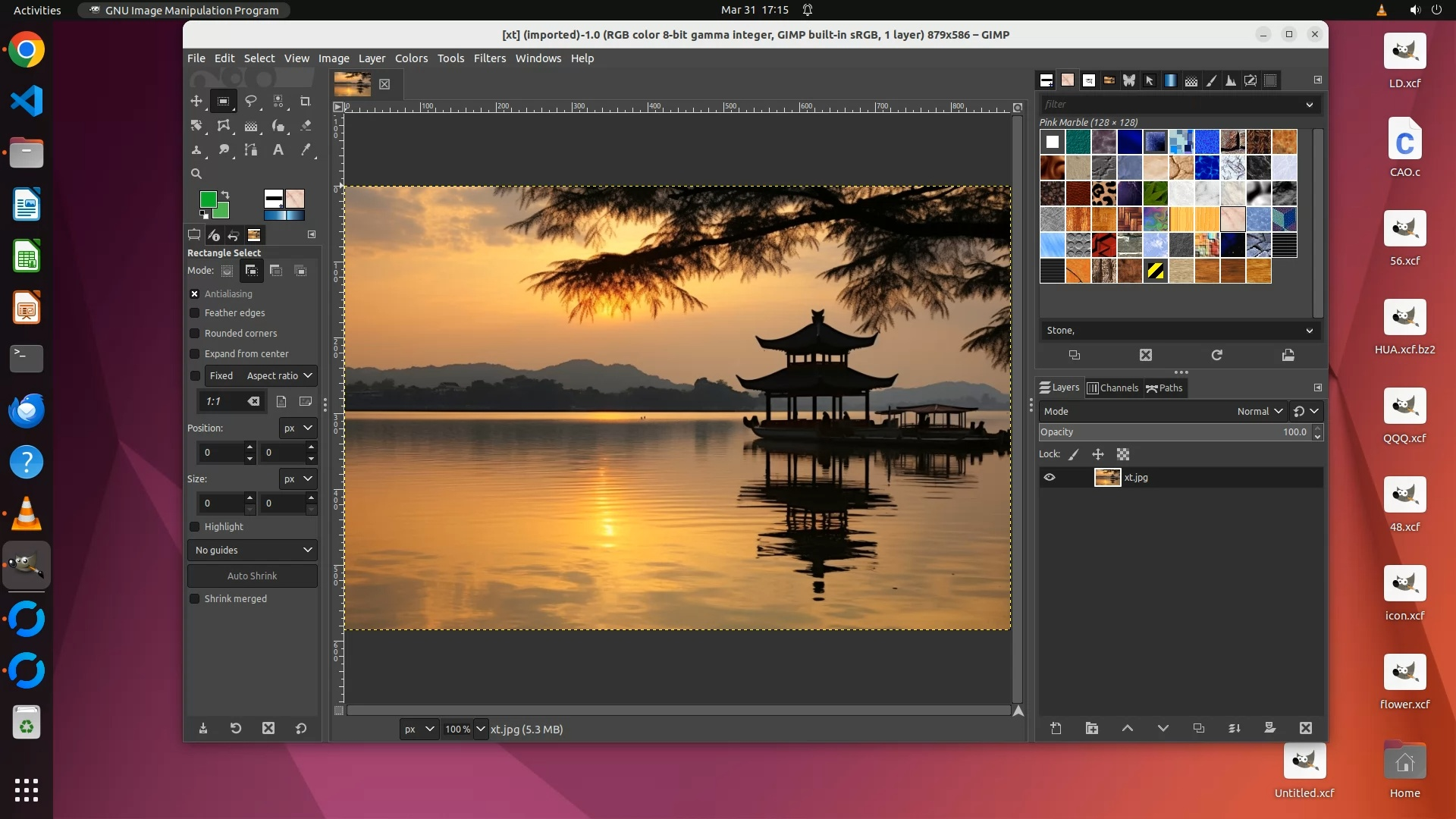Select the Move tool
Screen dimensions: 1456x819
point(196,101)
